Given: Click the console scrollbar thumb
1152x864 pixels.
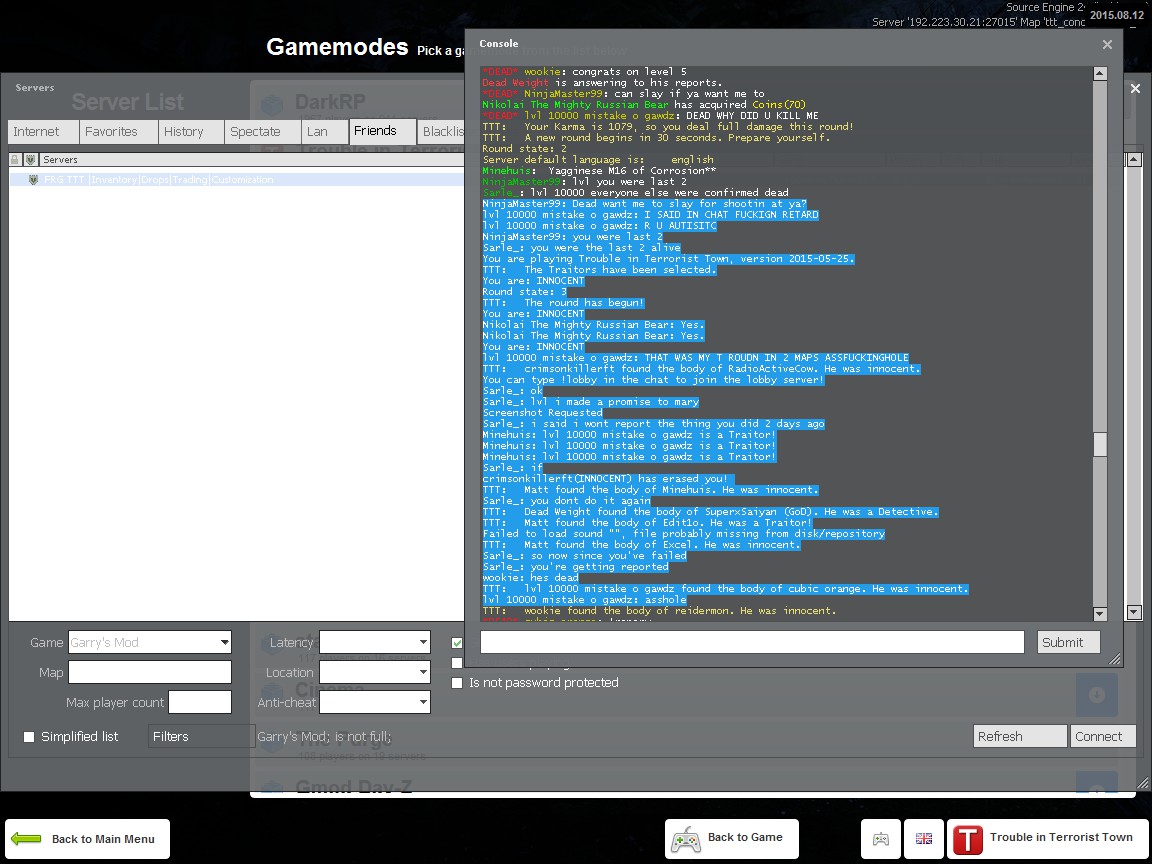Looking at the screenshot, I should (x=1100, y=444).
